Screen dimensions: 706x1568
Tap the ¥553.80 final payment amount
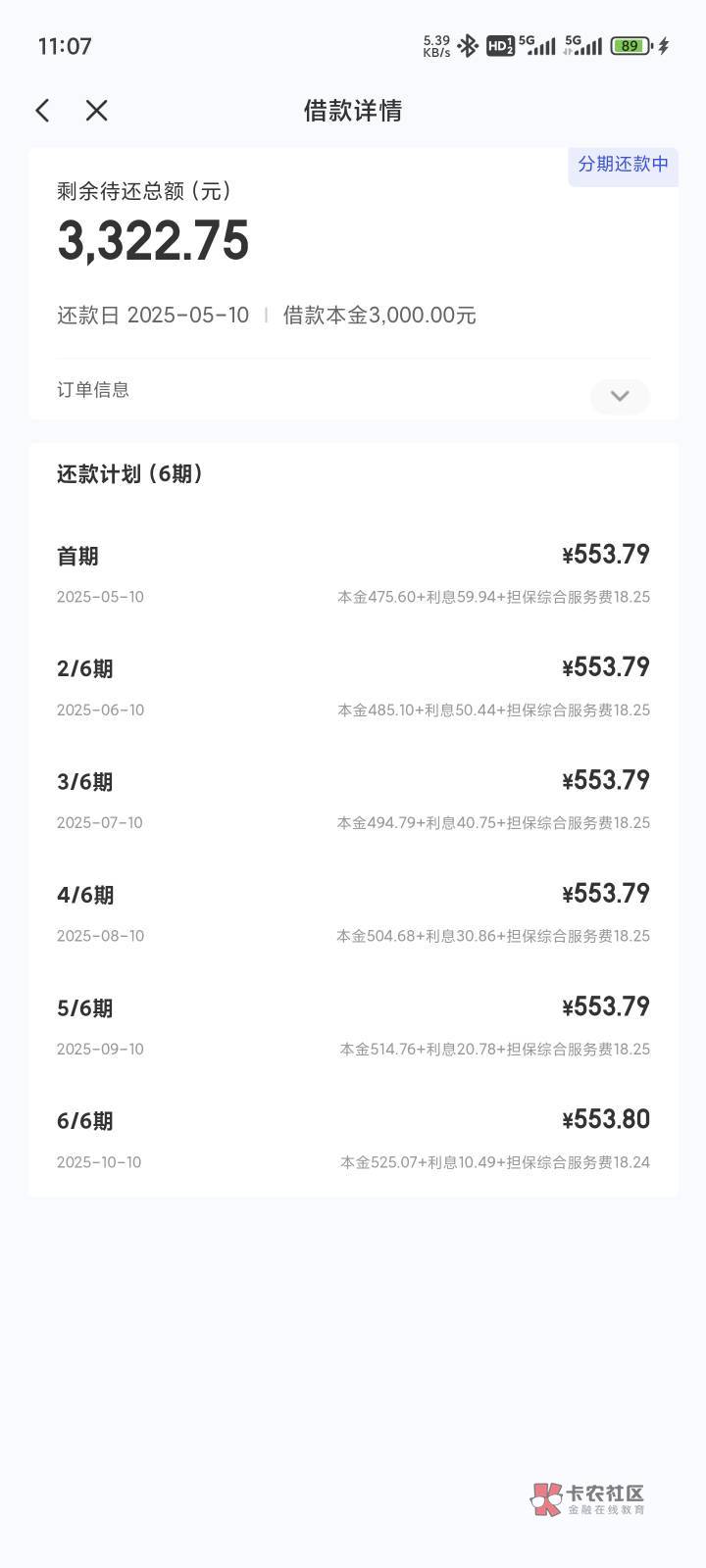click(606, 1119)
